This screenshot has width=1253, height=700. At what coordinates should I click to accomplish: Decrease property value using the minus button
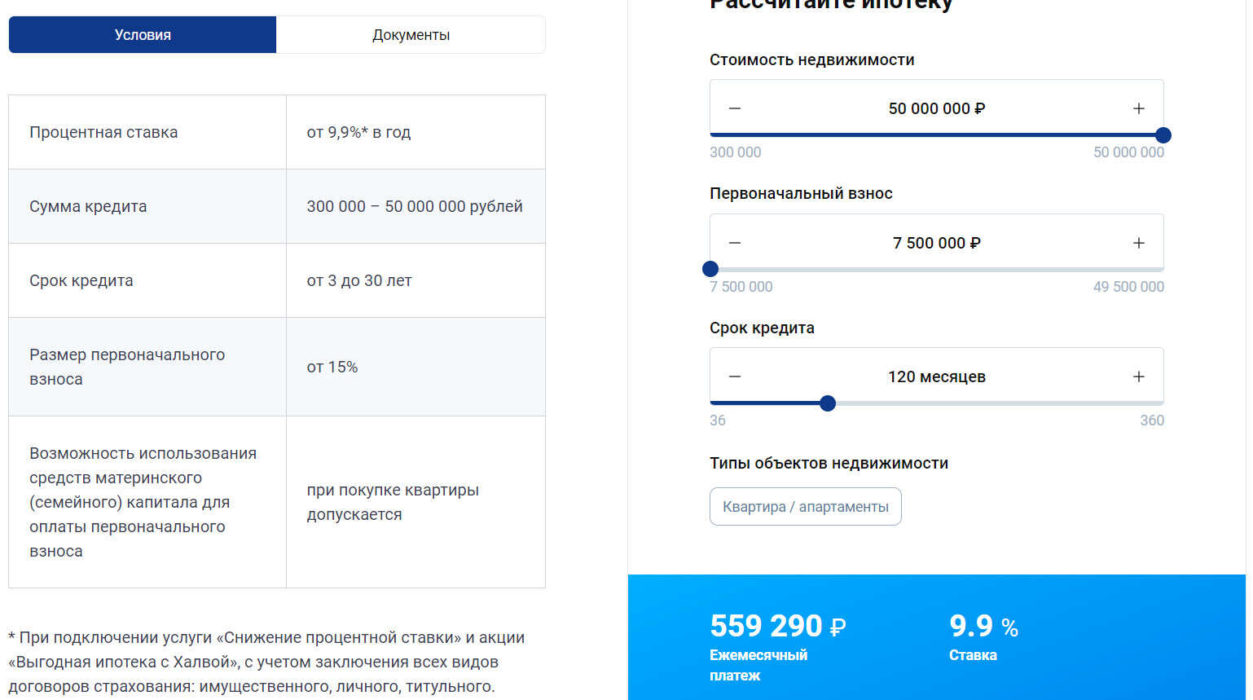point(735,108)
